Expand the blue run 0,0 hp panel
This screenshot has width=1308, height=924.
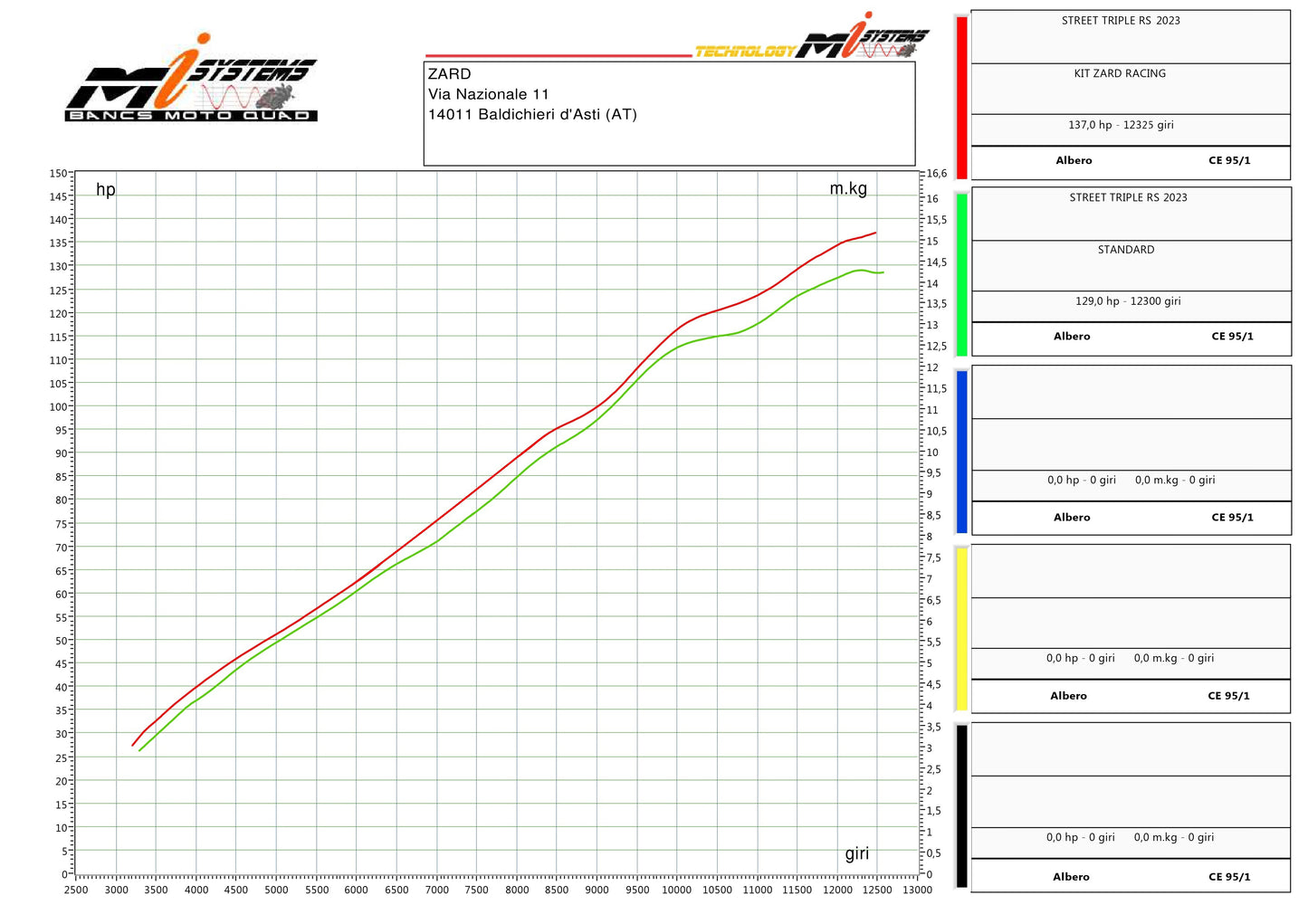pyautogui.click(x=1130, y=480)
